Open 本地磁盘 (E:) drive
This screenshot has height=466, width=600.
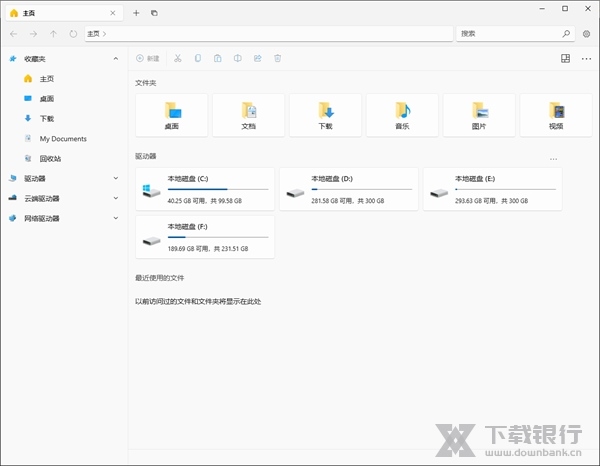(x=492, y=189)
